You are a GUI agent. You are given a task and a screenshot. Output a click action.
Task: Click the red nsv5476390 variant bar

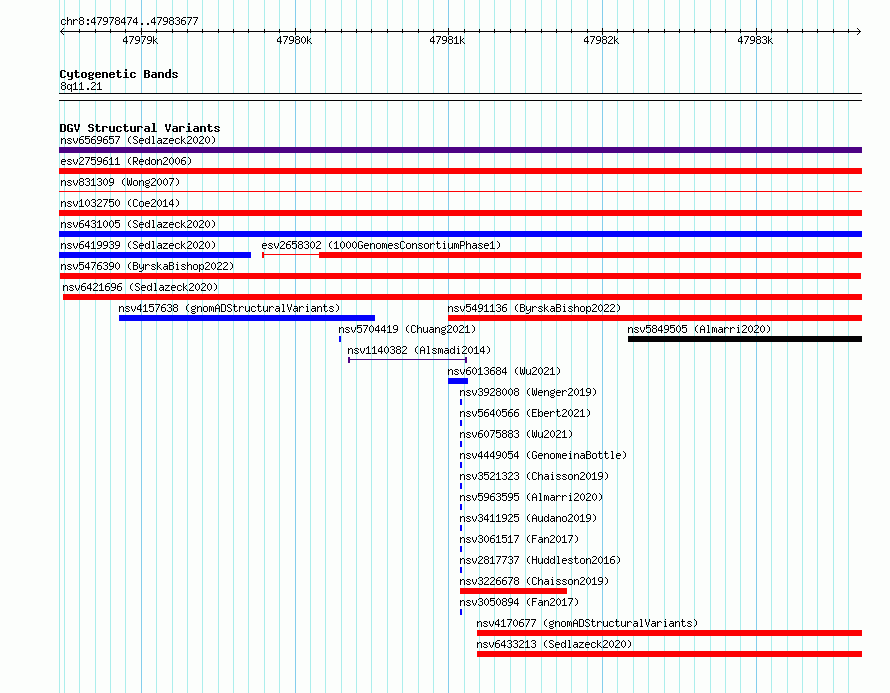(x=460, y=276)
